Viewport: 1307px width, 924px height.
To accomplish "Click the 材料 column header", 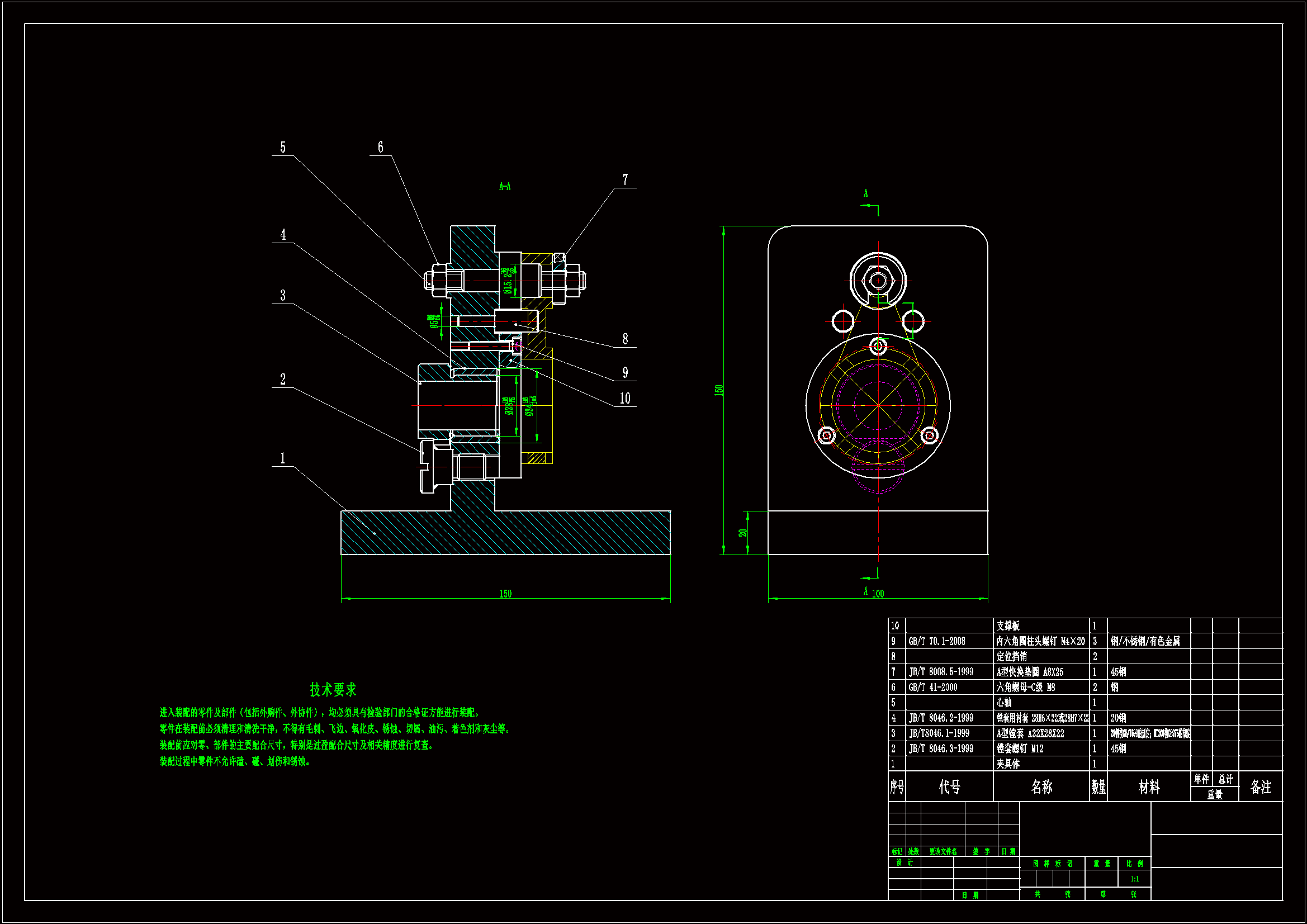I will (x=1149, y=787).
